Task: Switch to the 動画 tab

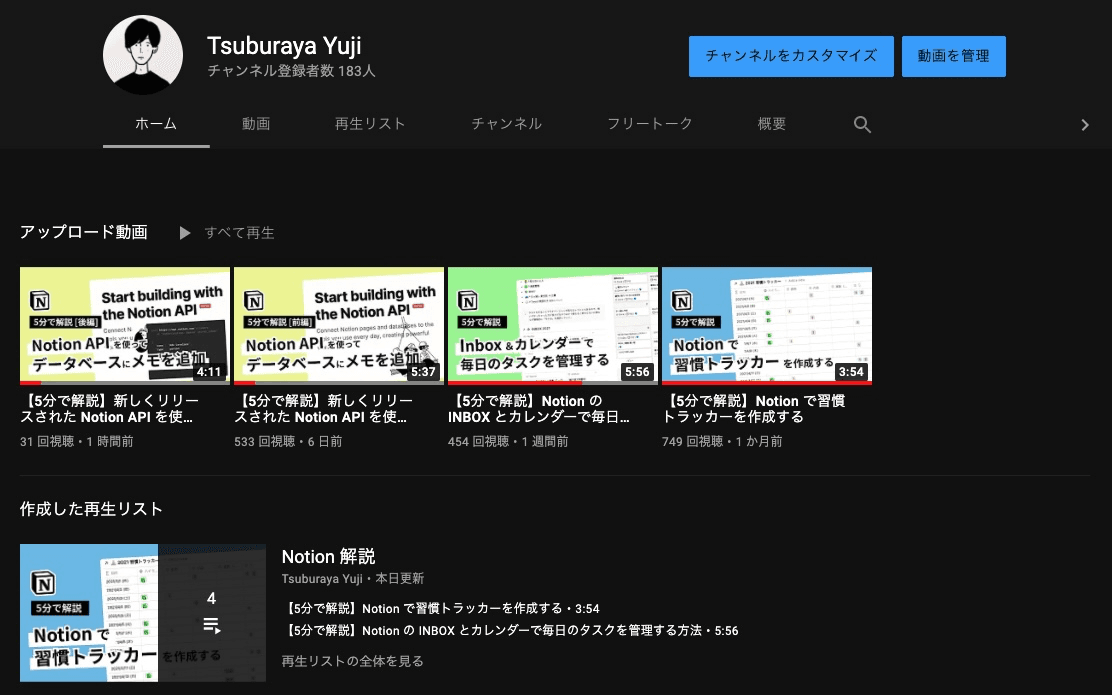Action: click(256, 124)
